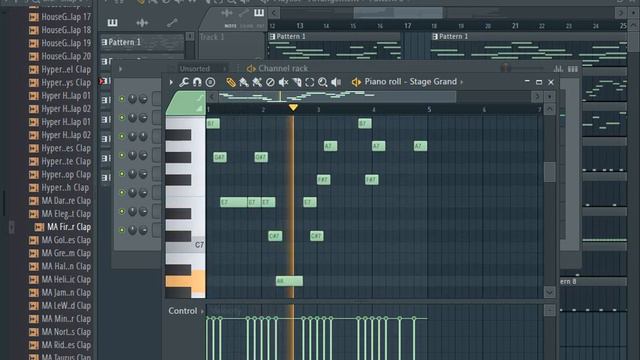Viewport: 640px width, 360px height.
Task: Toggle the magnet snap icon in piano roll
Action: click(197, 82)
